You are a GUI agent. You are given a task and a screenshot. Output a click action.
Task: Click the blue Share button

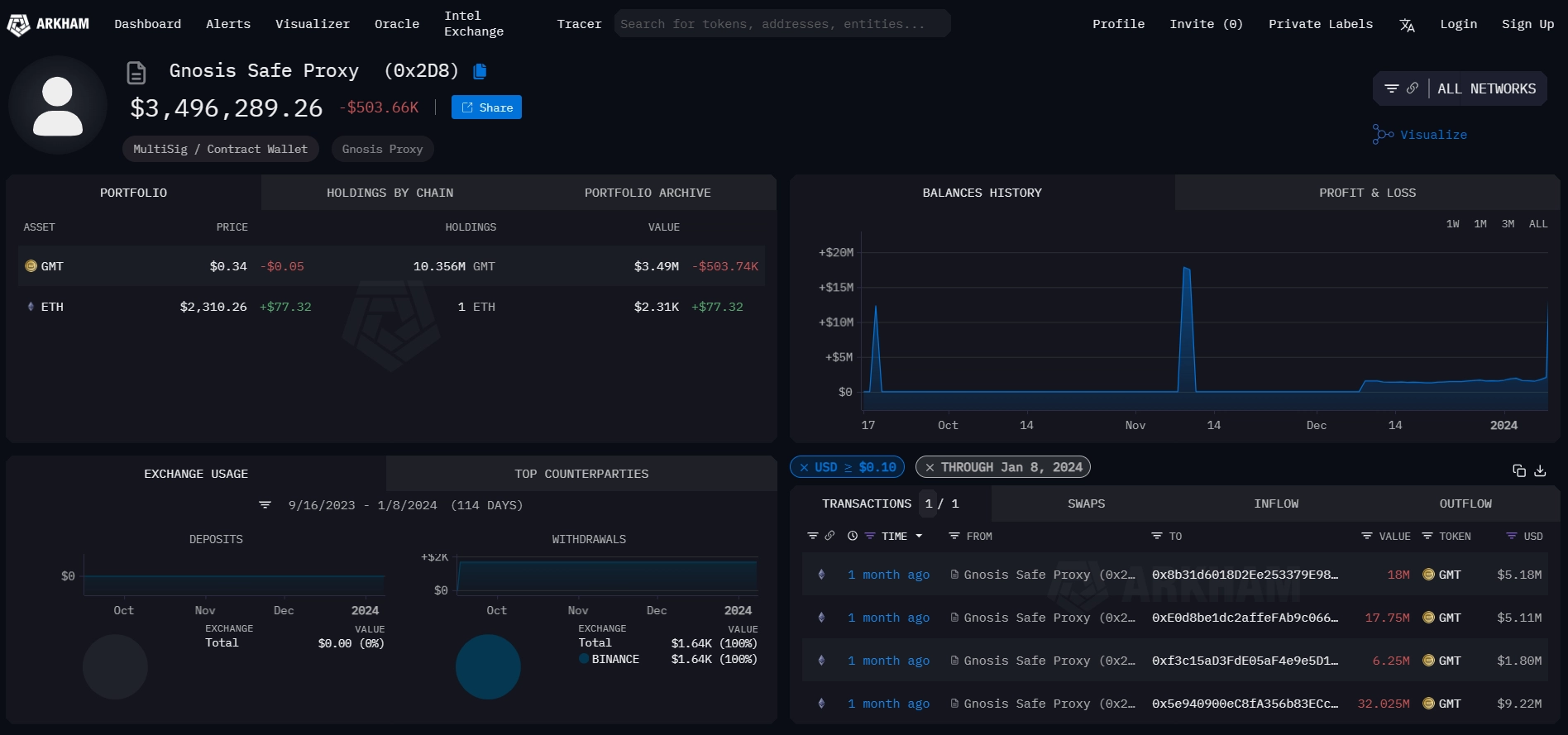click(486, 107)
